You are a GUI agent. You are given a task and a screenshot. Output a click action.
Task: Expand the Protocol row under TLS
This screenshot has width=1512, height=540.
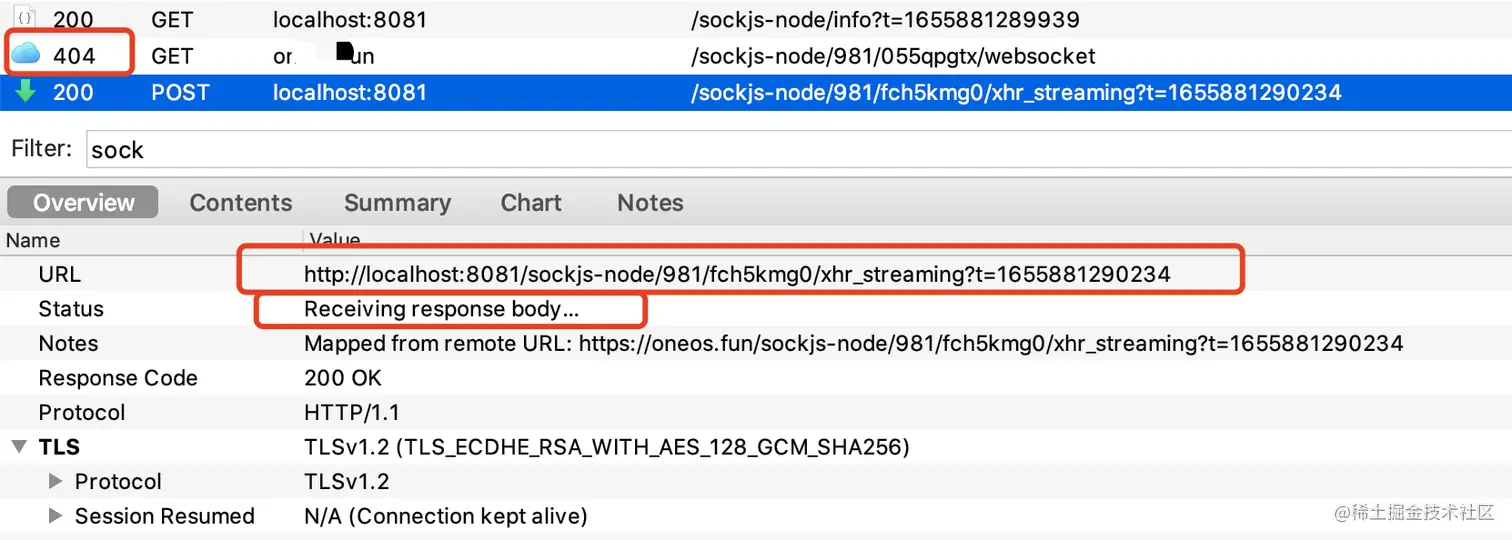pos(57,482)
